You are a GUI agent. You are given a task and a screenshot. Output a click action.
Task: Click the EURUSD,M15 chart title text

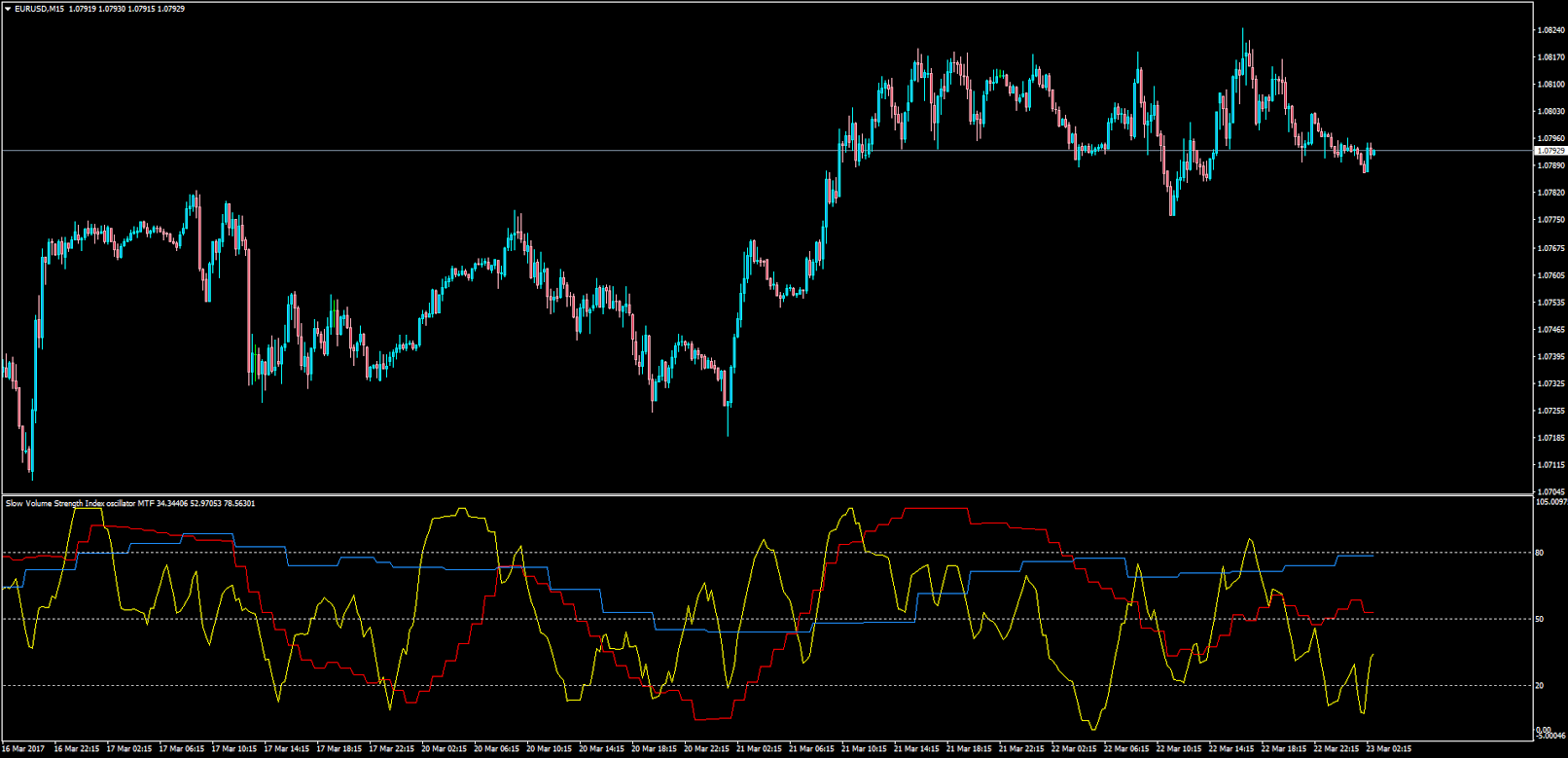[38, 9]
